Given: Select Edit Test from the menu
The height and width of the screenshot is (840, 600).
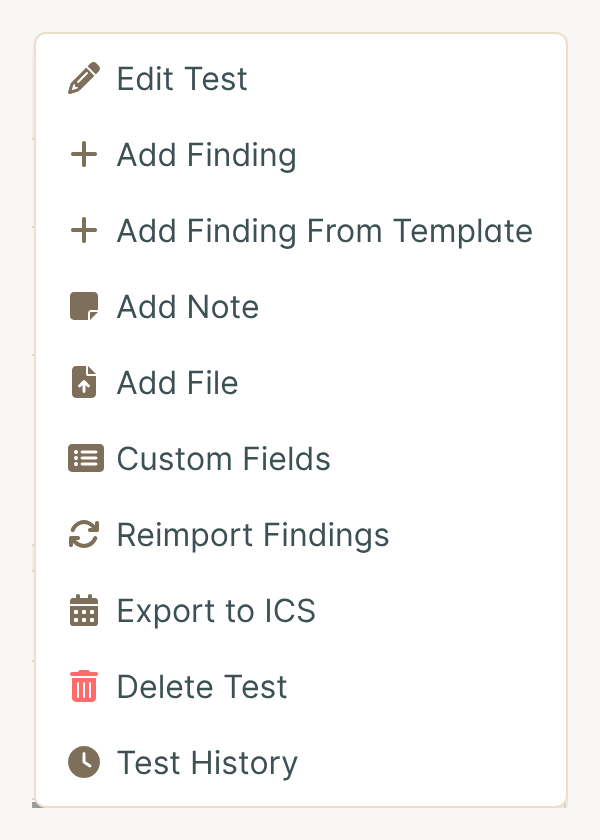Looking at the screenshot, I should (x=301, y=78).
